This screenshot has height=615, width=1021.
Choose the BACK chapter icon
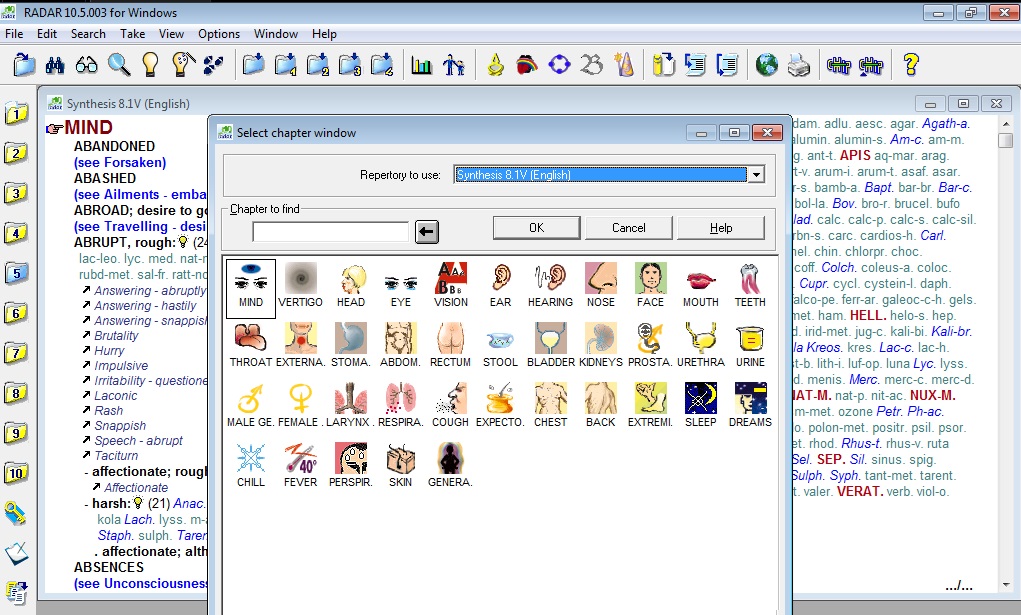pos(600,407)
